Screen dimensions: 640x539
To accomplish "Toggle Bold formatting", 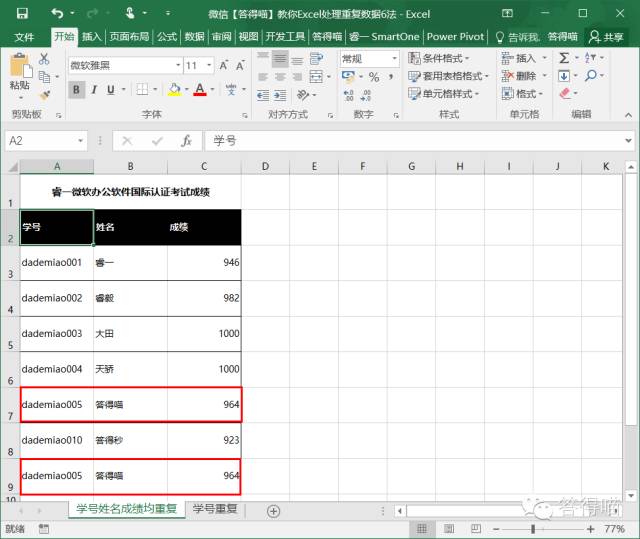I will coord(76,89).
